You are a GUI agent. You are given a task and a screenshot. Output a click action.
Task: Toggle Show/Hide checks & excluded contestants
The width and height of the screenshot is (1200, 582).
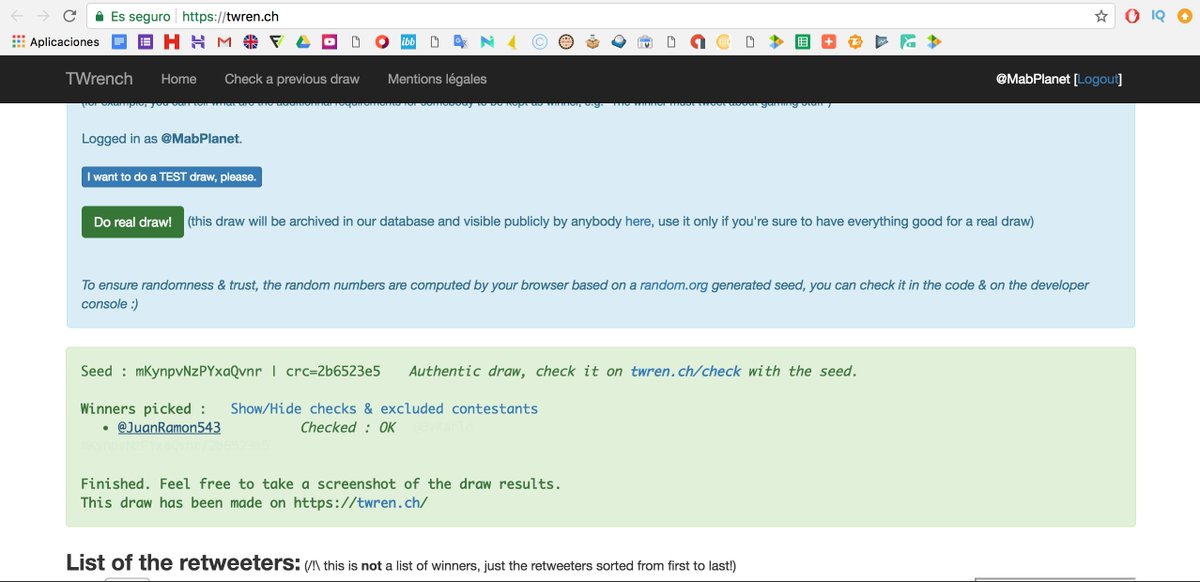tap(384, 409)
